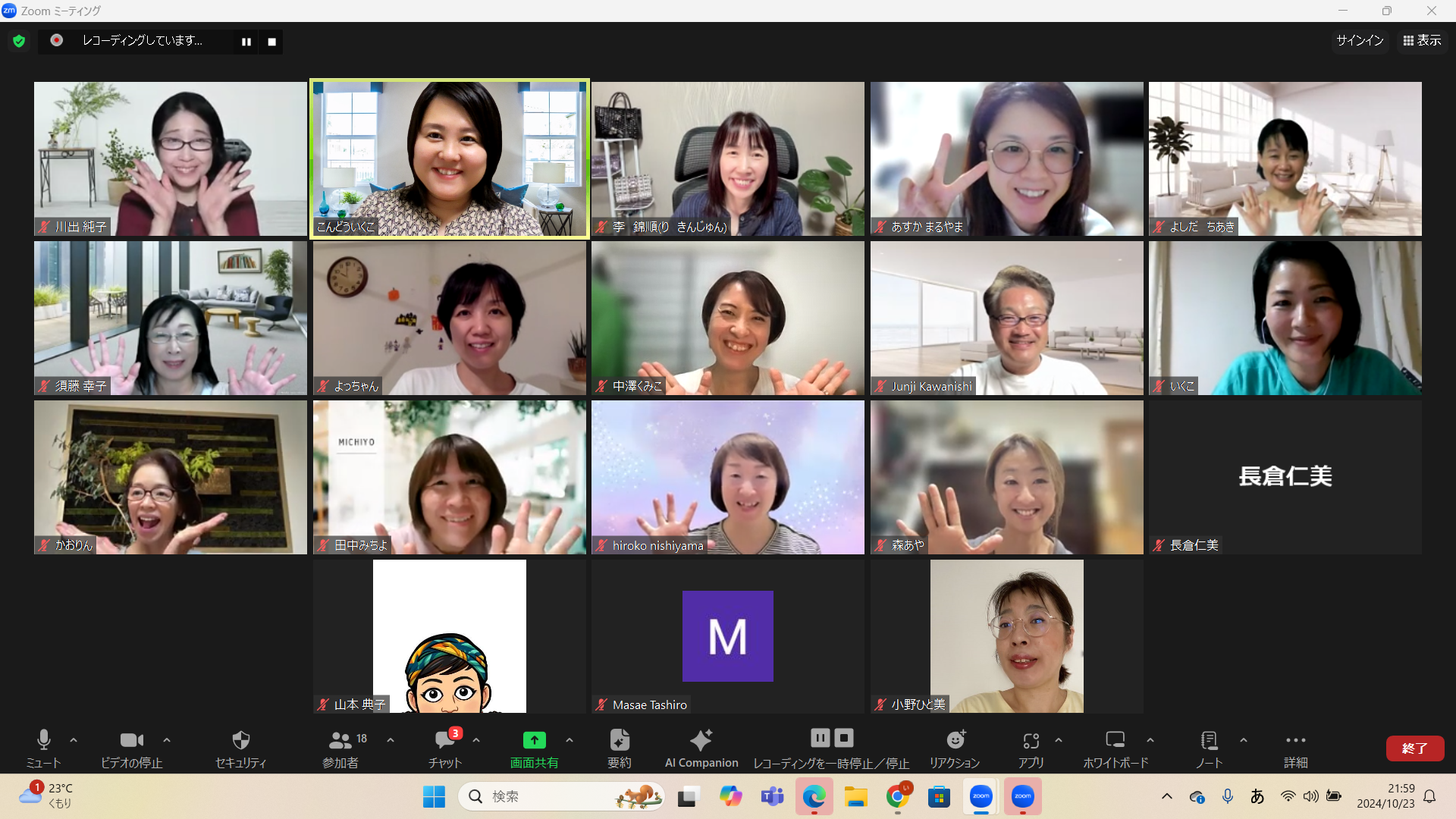The height and width of the screenshot is (819, 1456).
Task: Open Notes (ノート)
Action: [1209, 748]
